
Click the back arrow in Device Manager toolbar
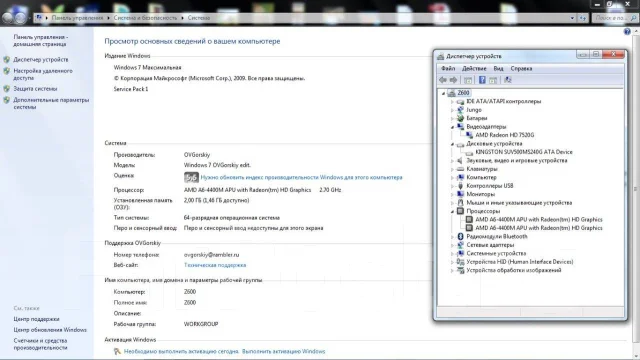(443, 80)
